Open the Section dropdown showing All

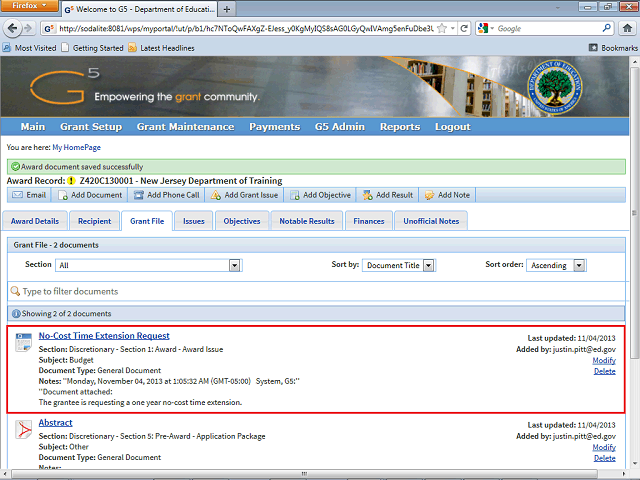(149, 265)
